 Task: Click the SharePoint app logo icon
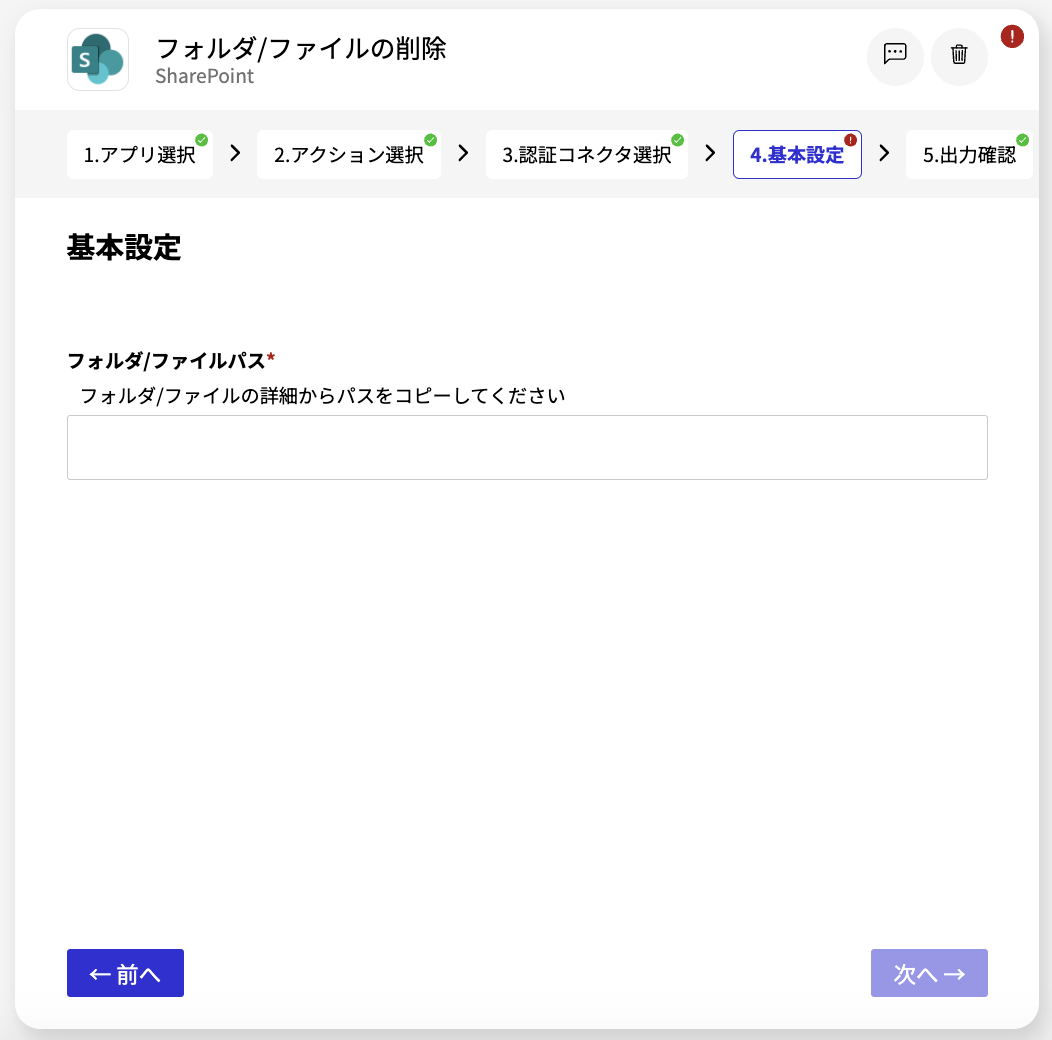tap(98, 59)
